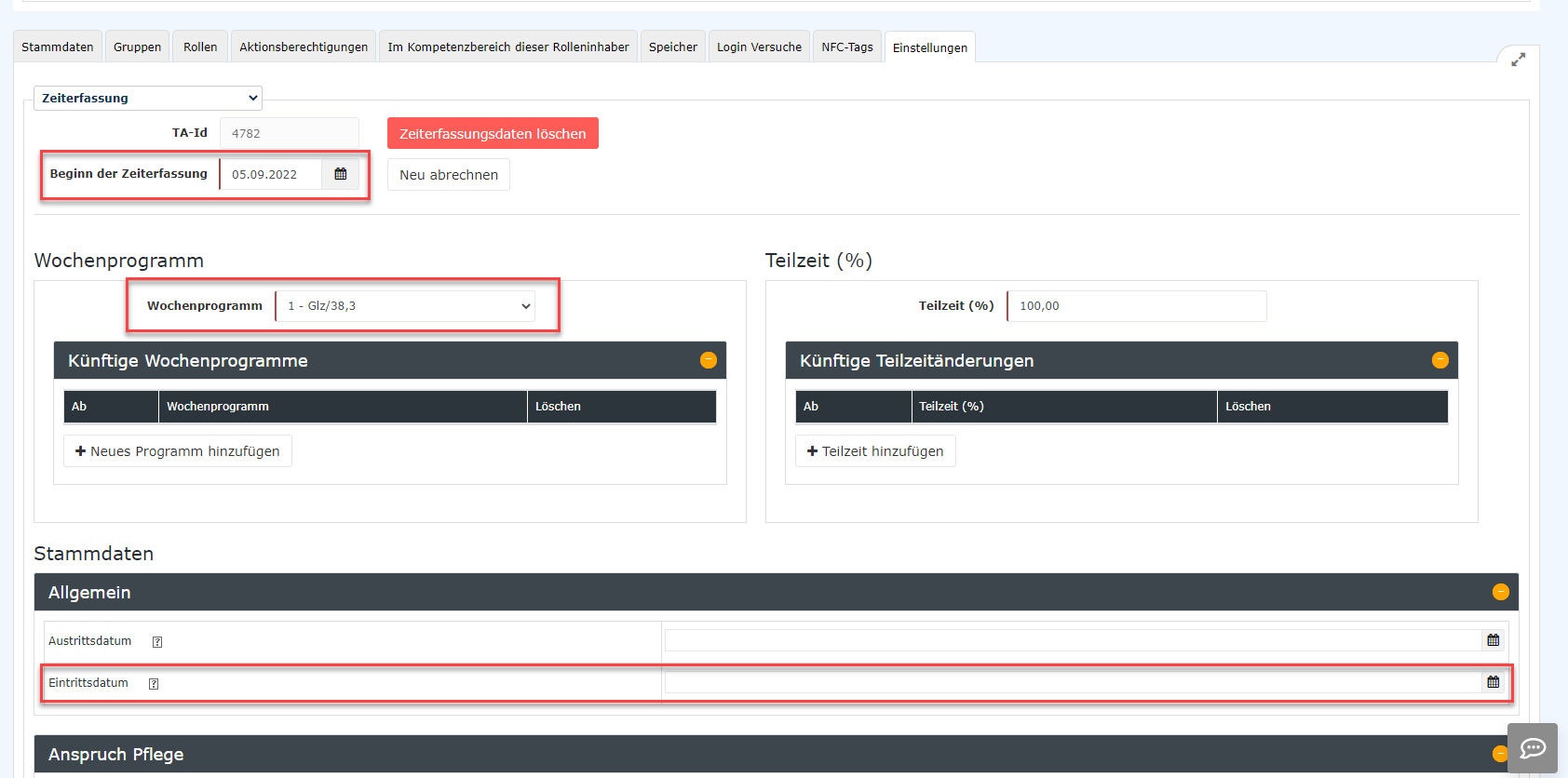Click the Beginn der Zeiterfassung date field
1568x778 pixels.
tap(271, 174)
